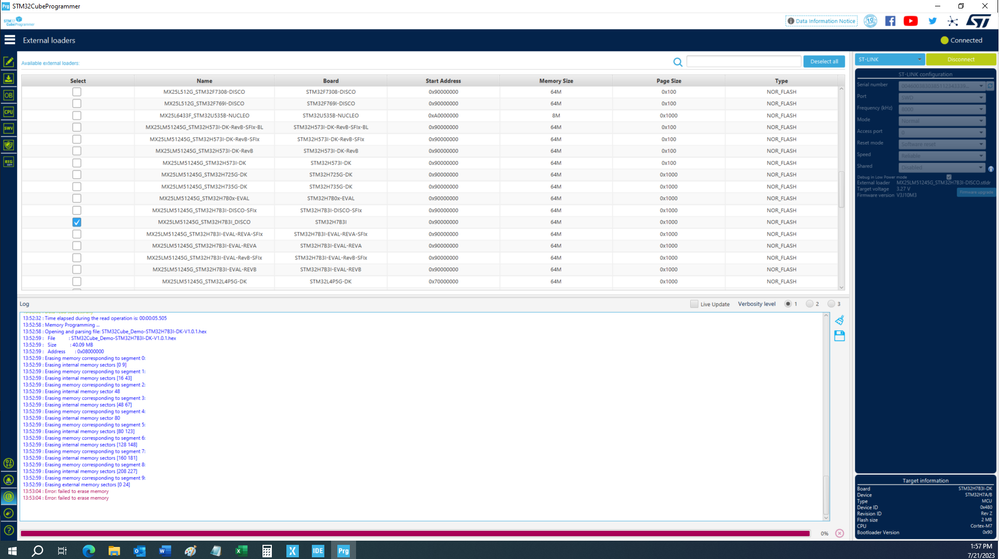999x559 pixels.
Task: Sort by Start Address column header
Action: click(x=443, y=81)
